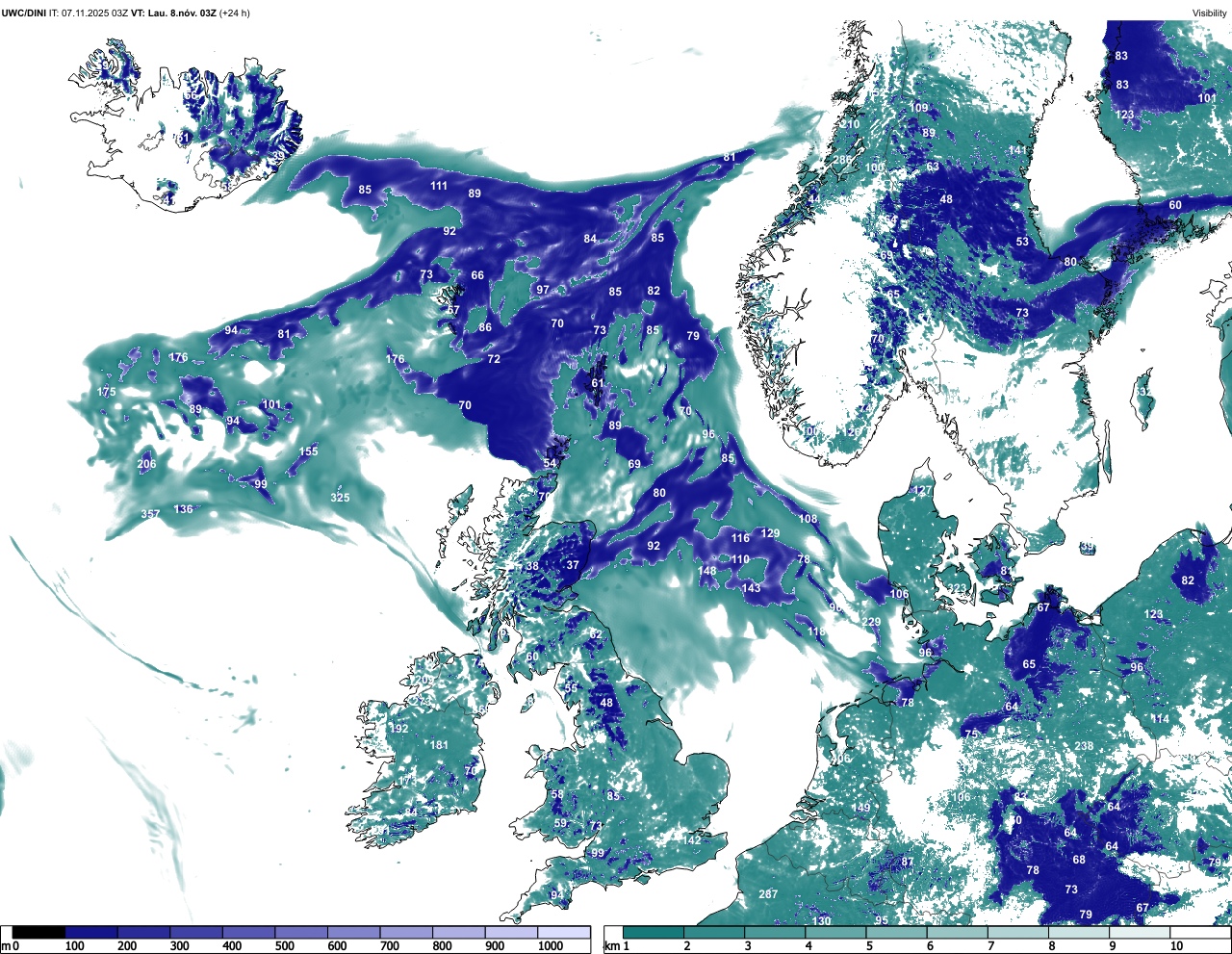
Task: Pick the pale 900–1000 m legend segment
Action: 510,933
